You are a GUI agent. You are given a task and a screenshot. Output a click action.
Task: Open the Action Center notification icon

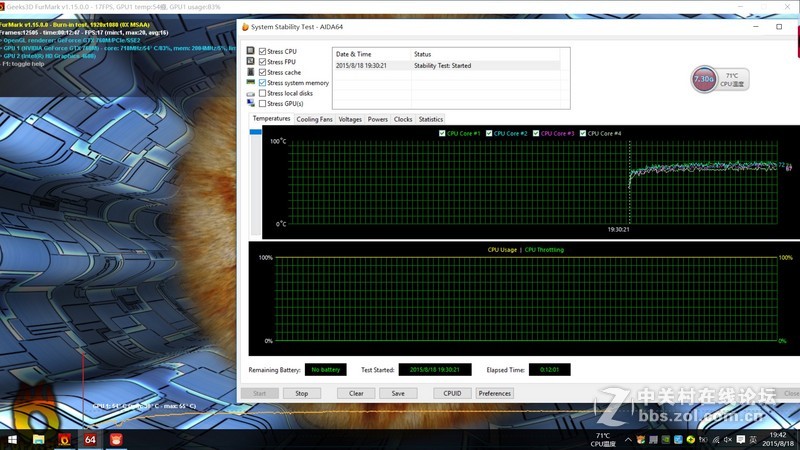pyautogui.click(x=741, y=439)
